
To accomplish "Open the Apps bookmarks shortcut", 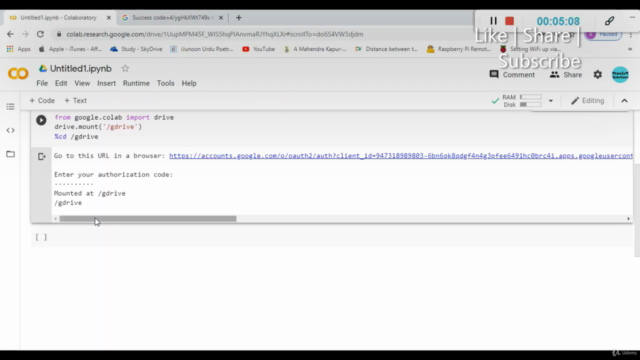I will 19,49.
